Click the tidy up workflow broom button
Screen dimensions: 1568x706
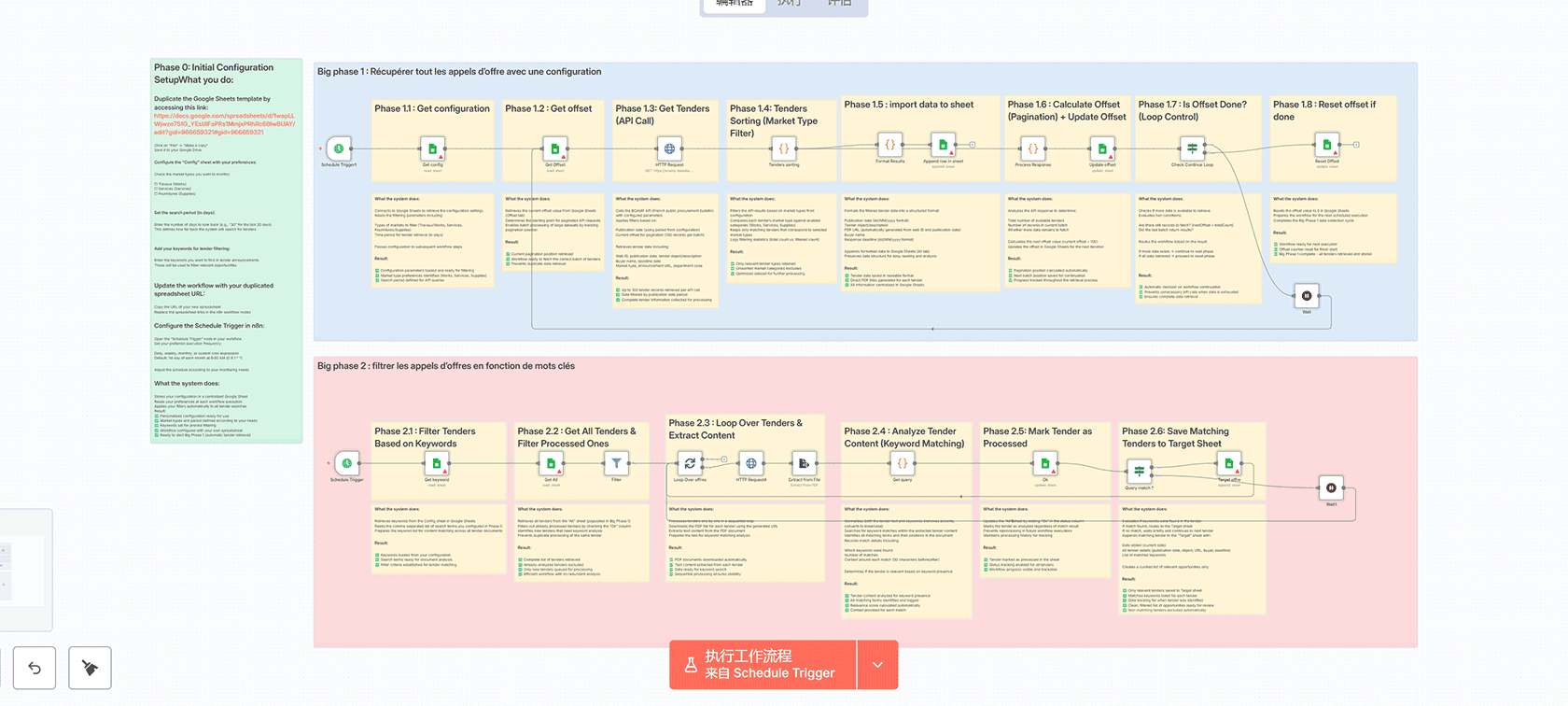pyautogui.click(x=90, y=668)
